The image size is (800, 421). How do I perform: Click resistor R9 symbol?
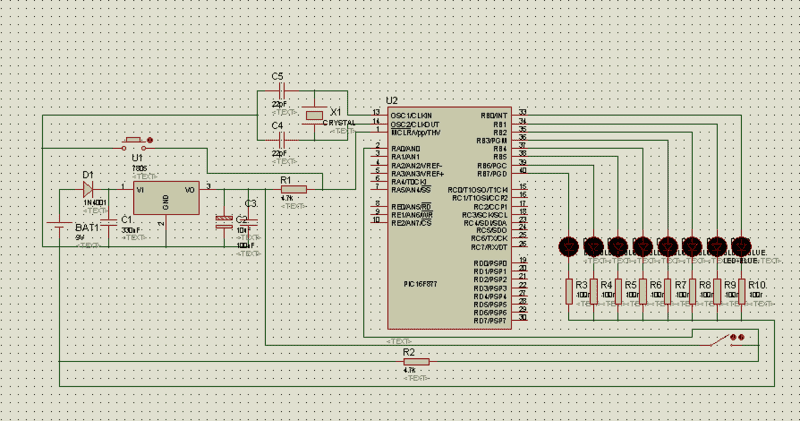click(x=717, y=292)
